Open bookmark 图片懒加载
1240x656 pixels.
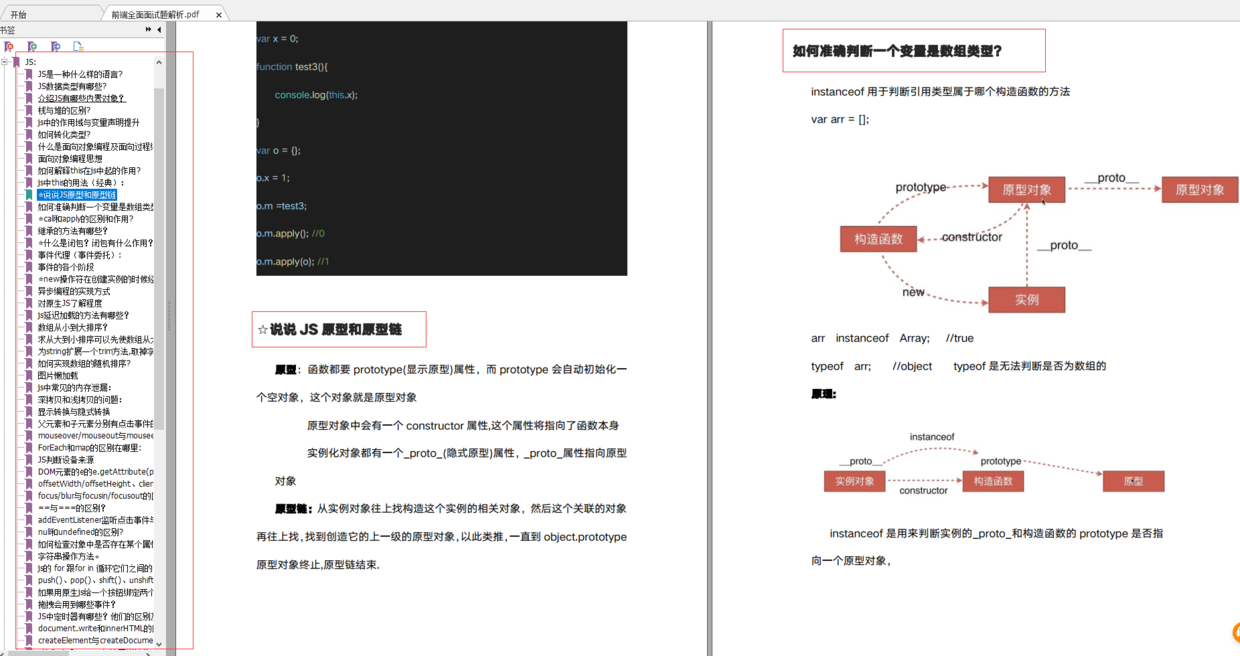tap(58, 375)
